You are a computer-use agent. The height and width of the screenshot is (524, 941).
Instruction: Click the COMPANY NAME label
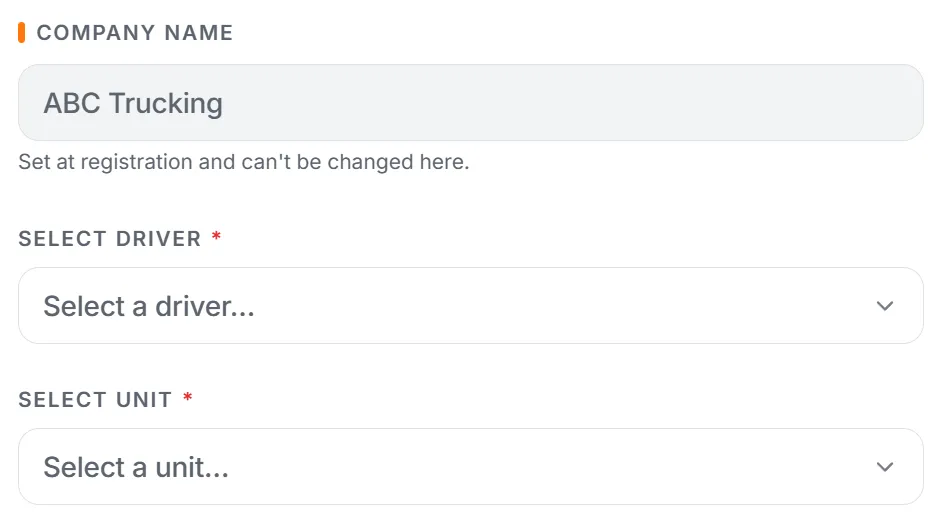click(134, 32)
